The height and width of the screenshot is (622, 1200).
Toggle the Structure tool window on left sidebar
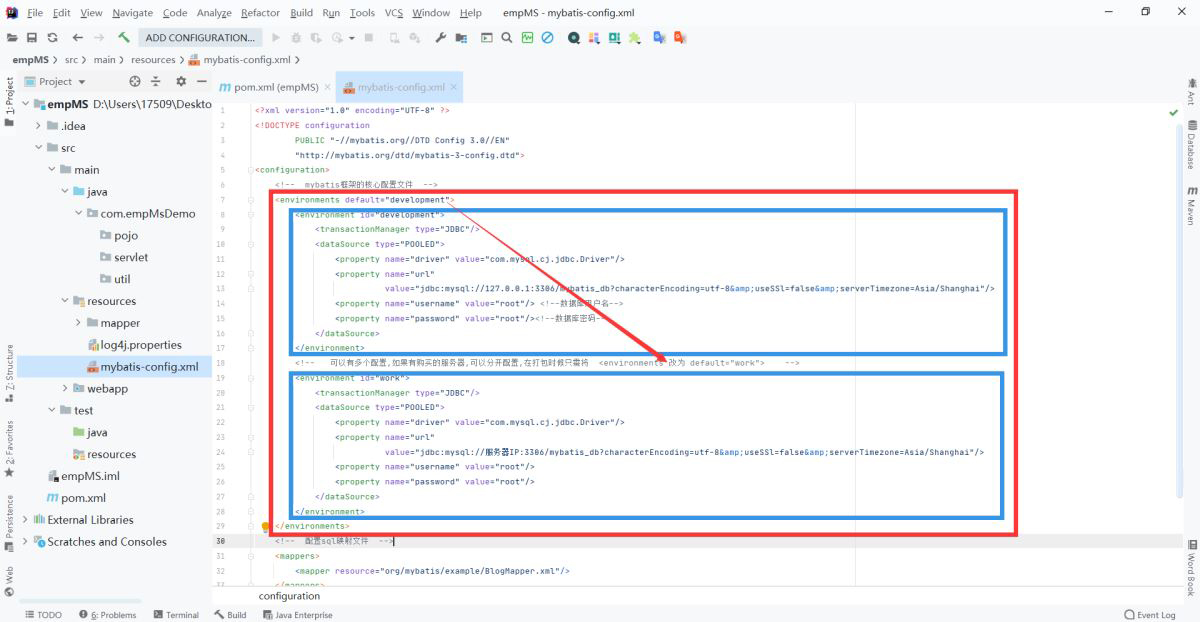coord(9,367)
